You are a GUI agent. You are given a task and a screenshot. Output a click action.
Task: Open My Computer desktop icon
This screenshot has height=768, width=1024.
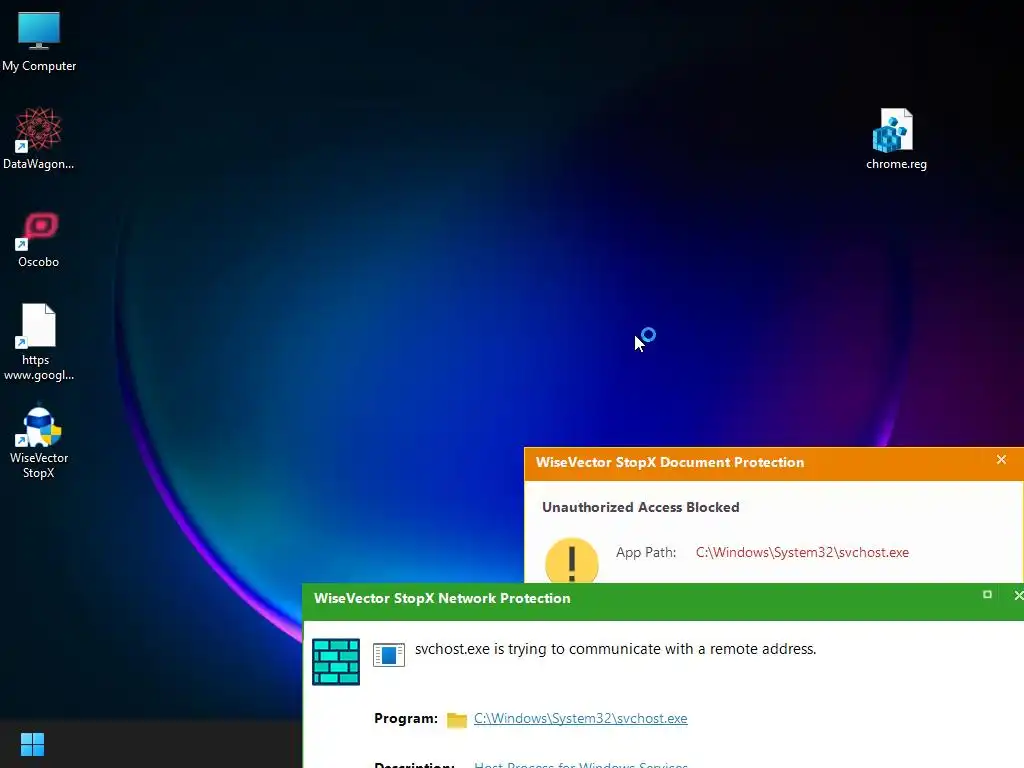pos(39,40)
